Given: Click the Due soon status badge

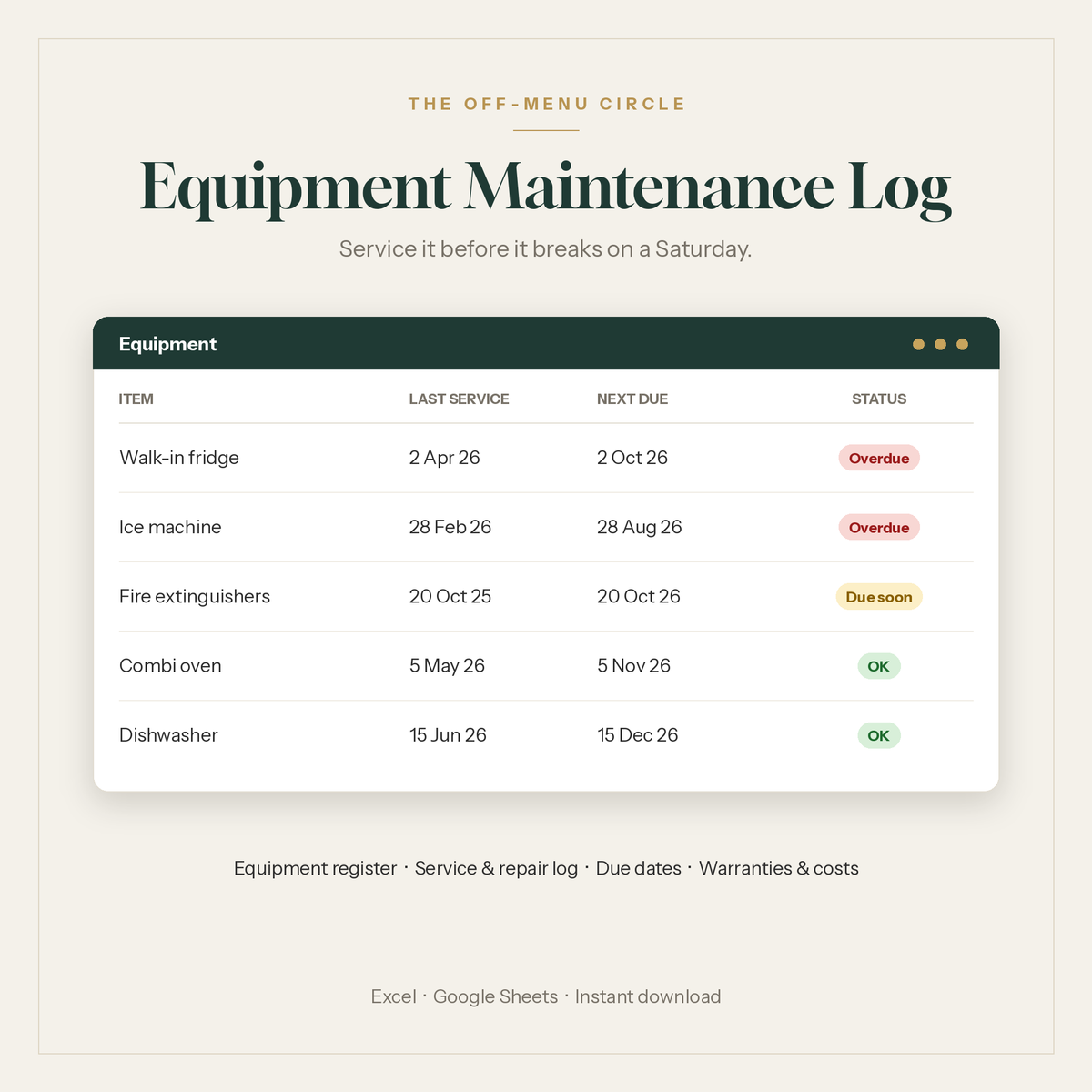Looking at the screenshot, I should pos(879,597).
